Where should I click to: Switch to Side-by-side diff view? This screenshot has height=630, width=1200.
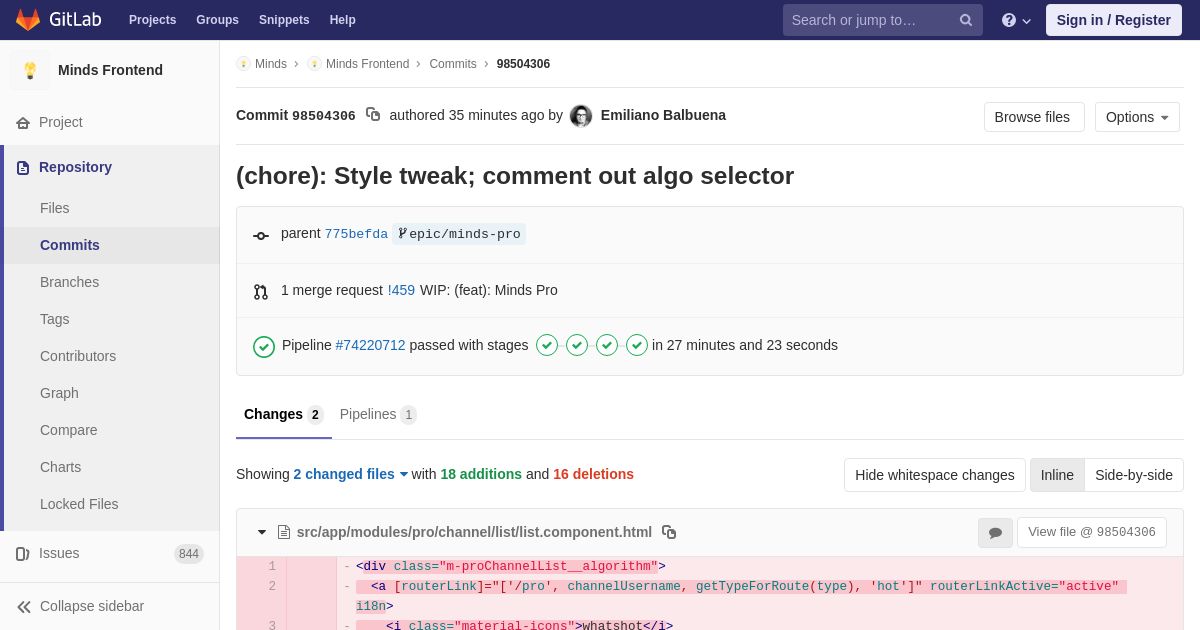(1134, 475)
